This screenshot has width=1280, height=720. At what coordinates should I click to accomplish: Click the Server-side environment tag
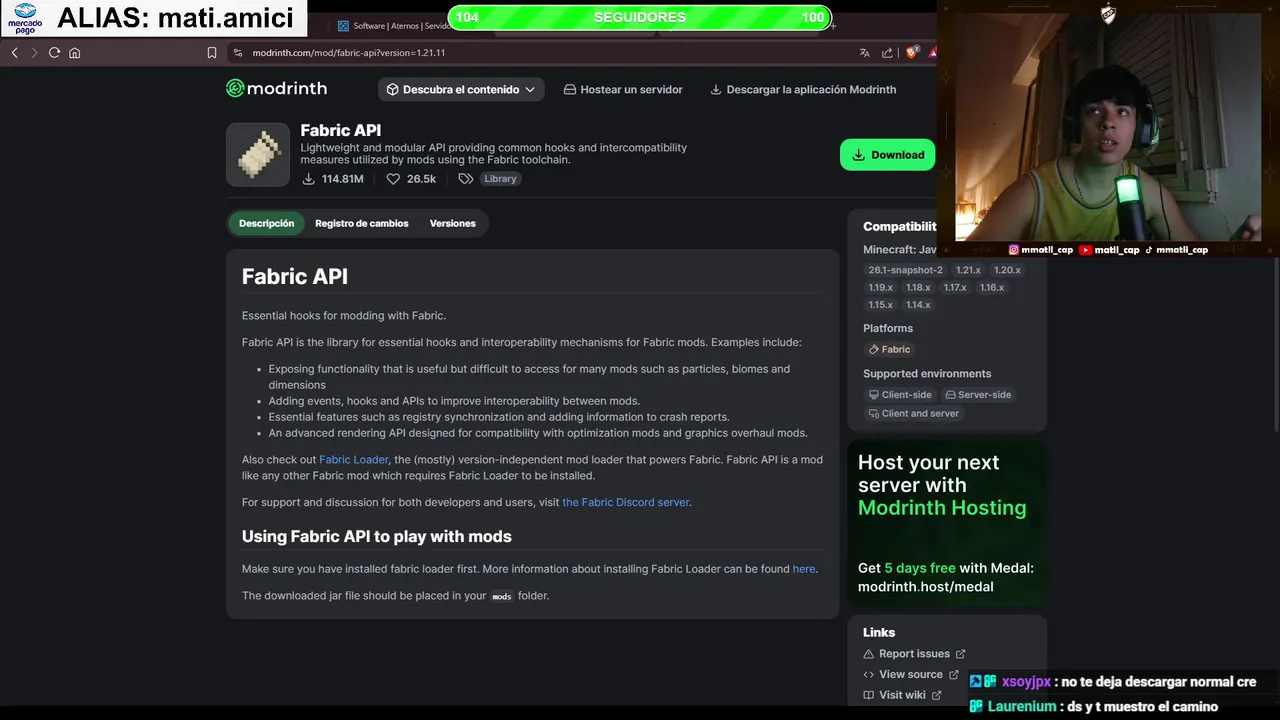click(978, 395)
